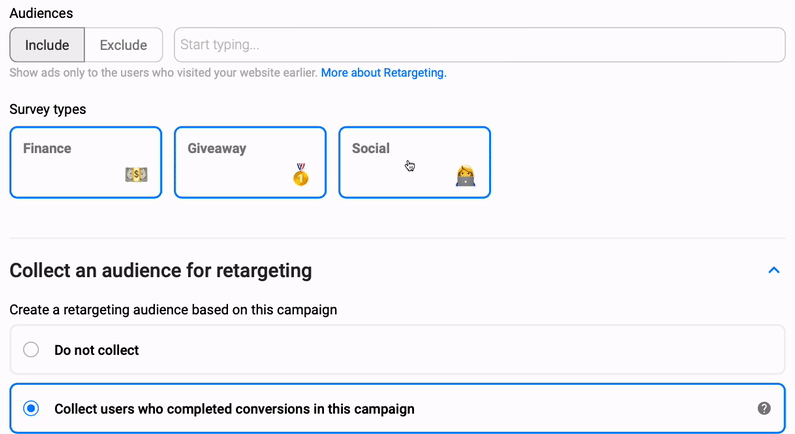Collapse the retargeting audience section chevron

coord(773,270)
